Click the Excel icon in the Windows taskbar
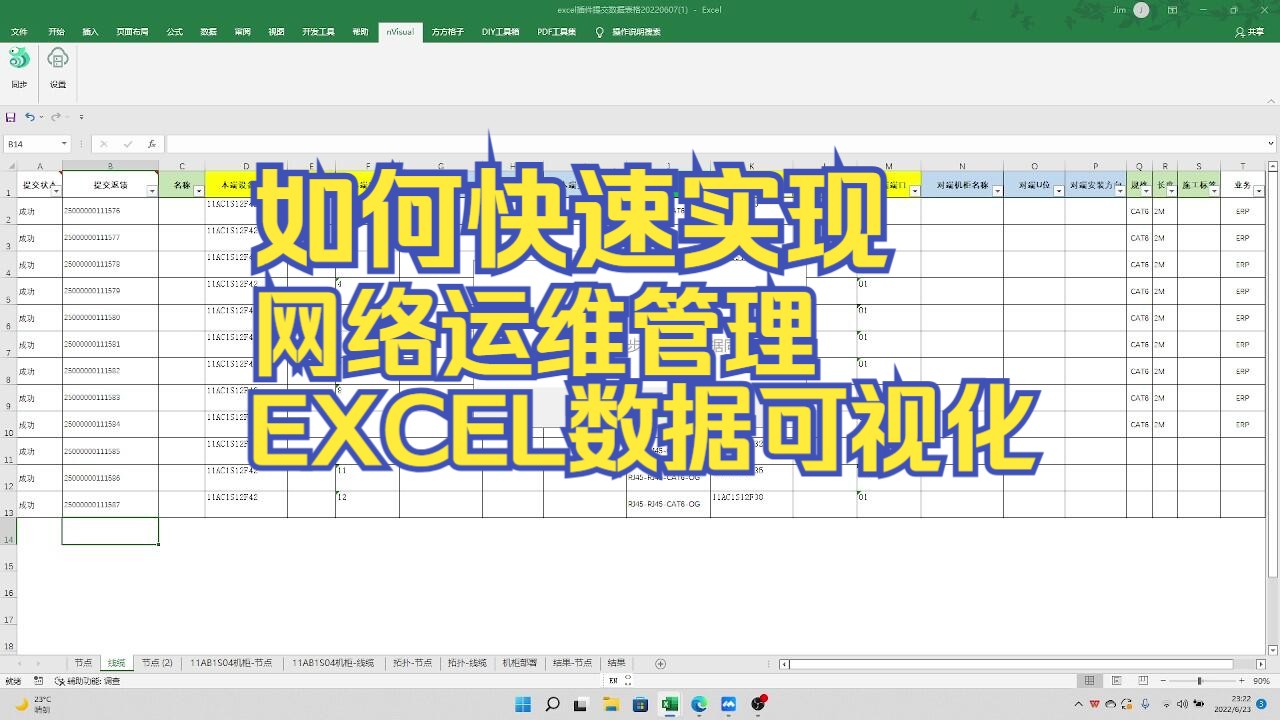 pyautogui.click(x=667, y=704)
